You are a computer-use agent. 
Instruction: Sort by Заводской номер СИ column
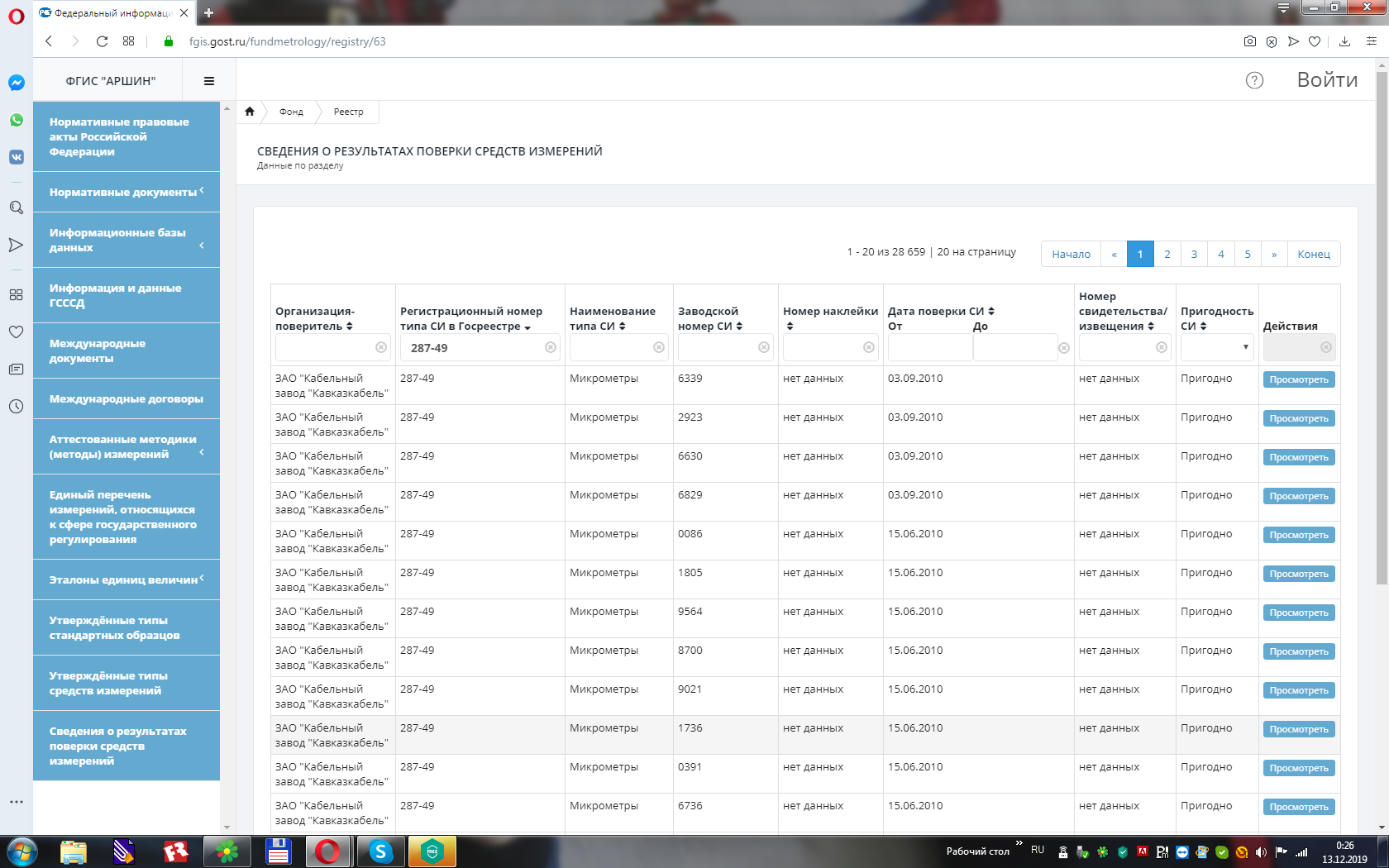point(739,327)
